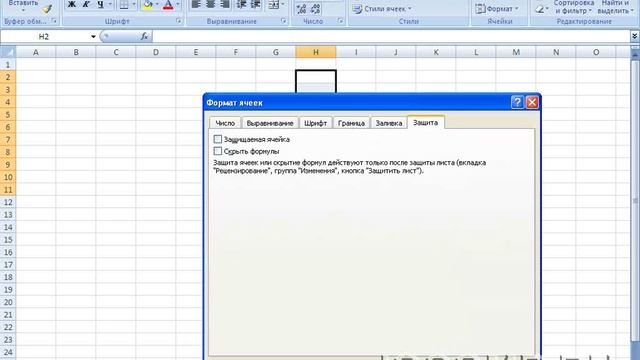This screenshot has width=640, height=360.
Task: Apply cell borders icon
Action: pos(124,5)
